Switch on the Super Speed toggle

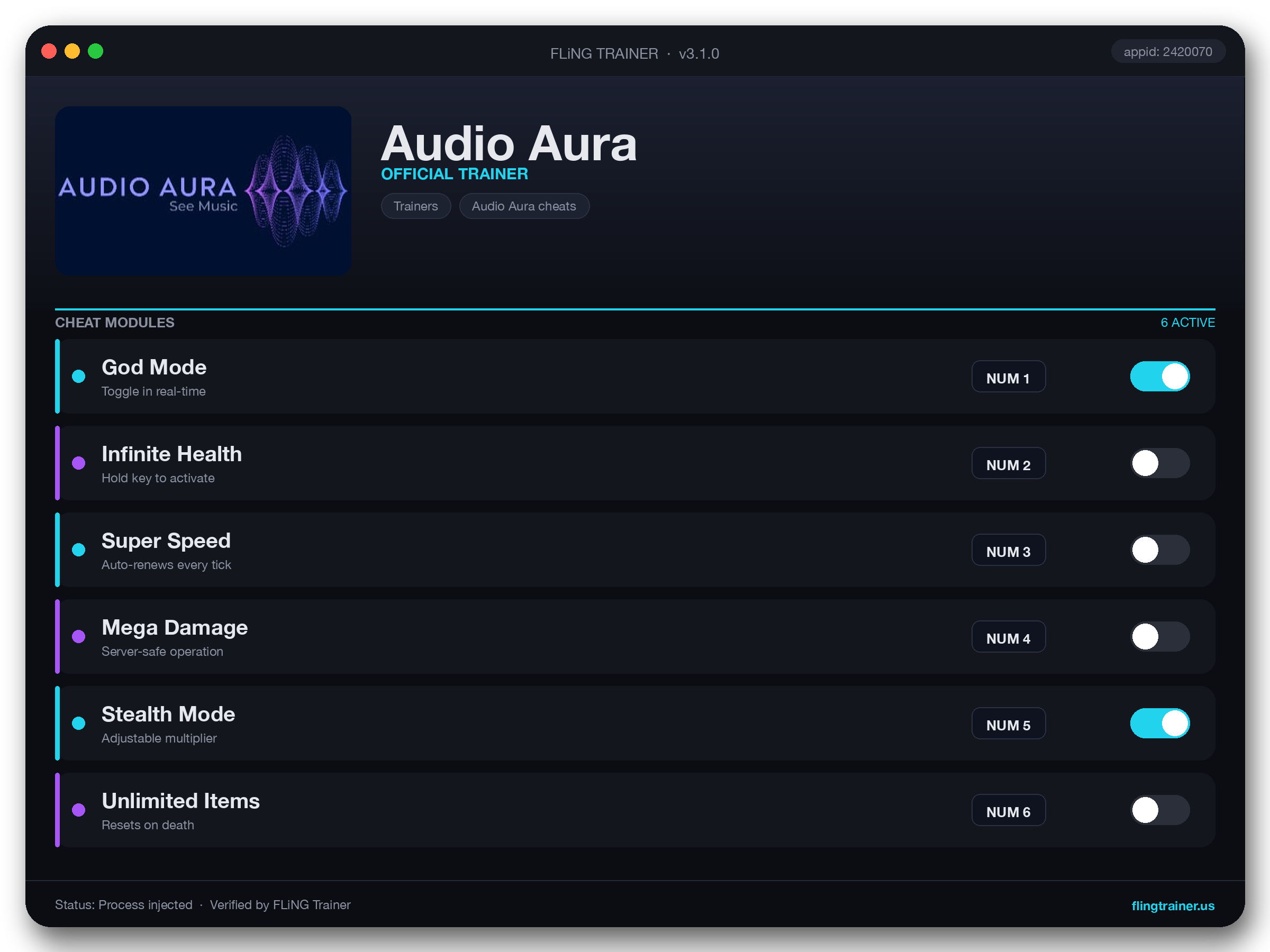pyautogui.click(x=1160, y=550)
